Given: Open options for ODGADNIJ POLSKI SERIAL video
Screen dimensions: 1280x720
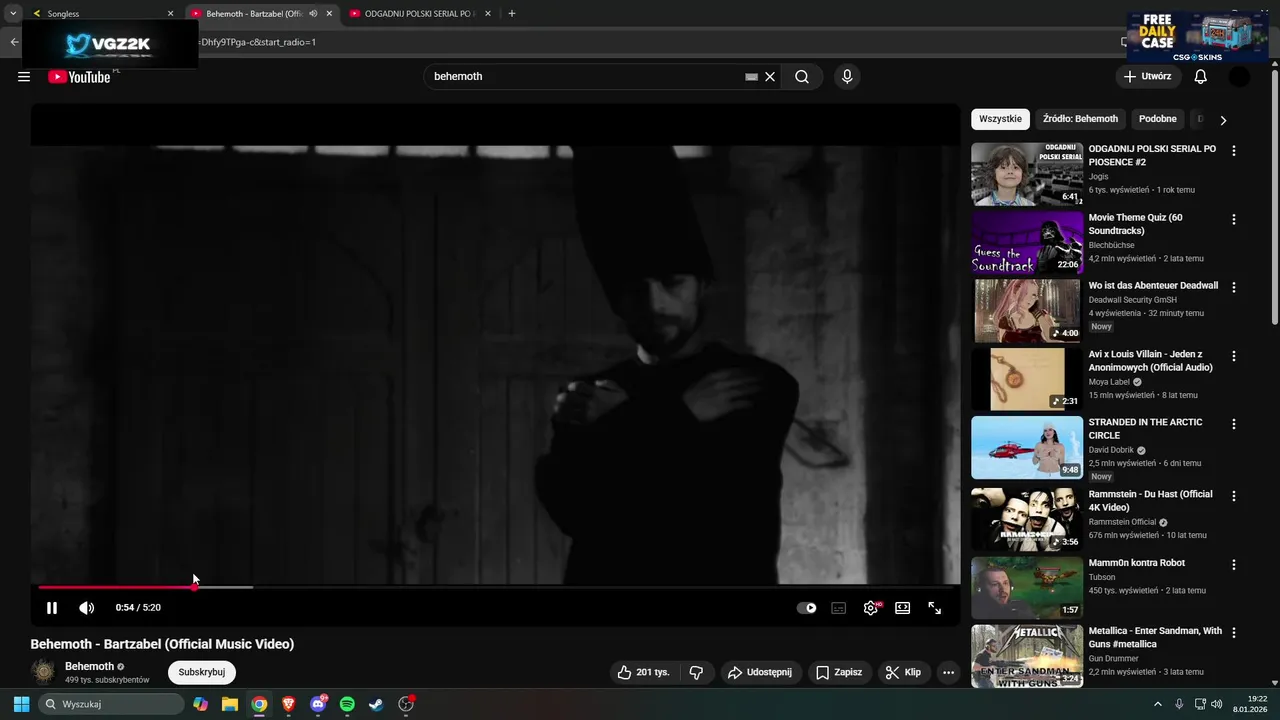Looking at the screenshot, I should pyautogui.click(x=1233, y=151).
